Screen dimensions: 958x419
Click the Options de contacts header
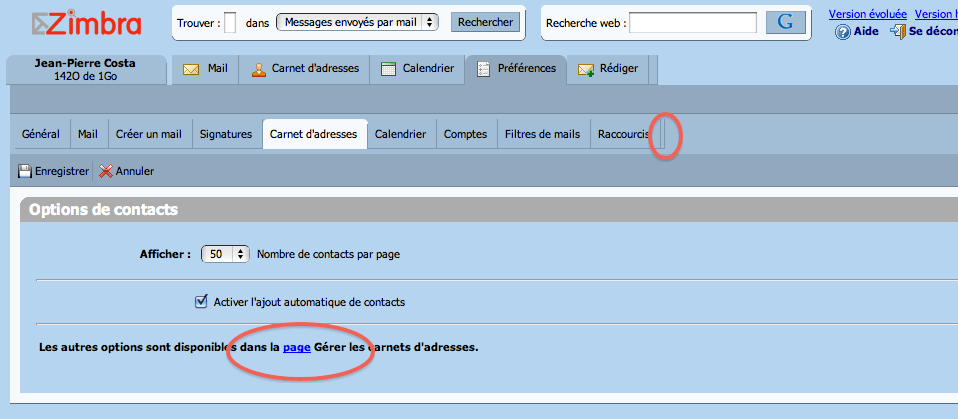pos(103,210)
